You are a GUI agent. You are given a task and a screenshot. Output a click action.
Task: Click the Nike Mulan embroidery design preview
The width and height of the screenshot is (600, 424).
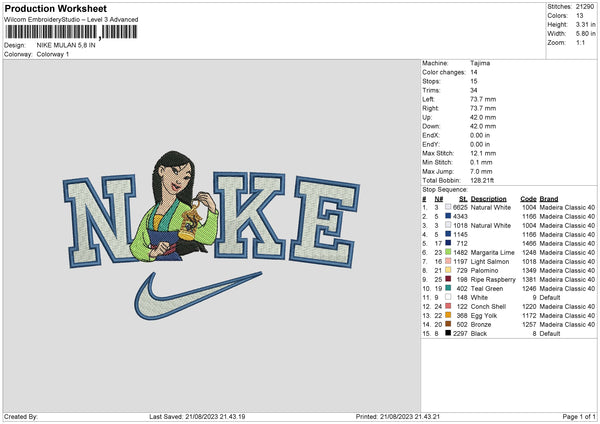coord(212,235)
